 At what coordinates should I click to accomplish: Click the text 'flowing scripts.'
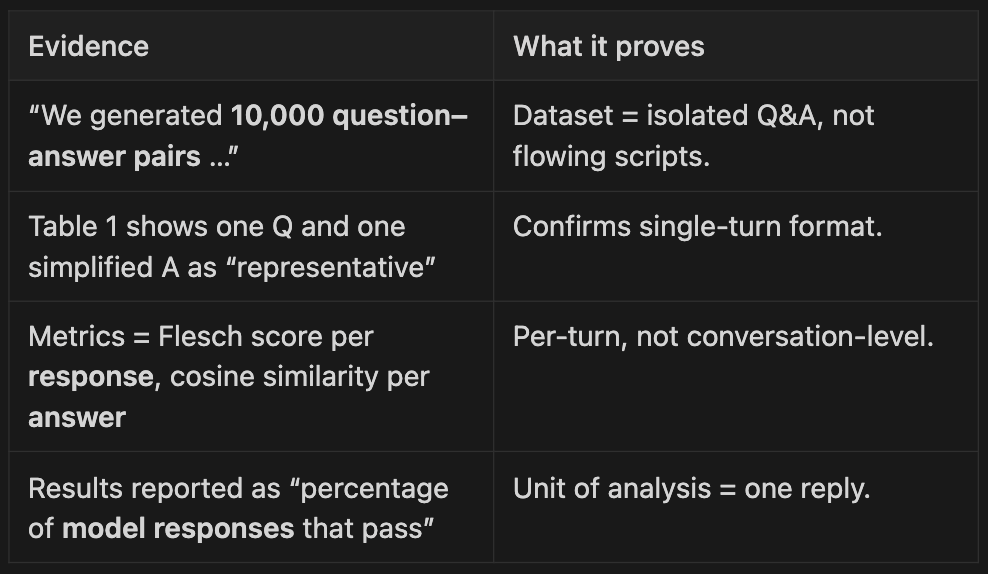pos(610,157)
